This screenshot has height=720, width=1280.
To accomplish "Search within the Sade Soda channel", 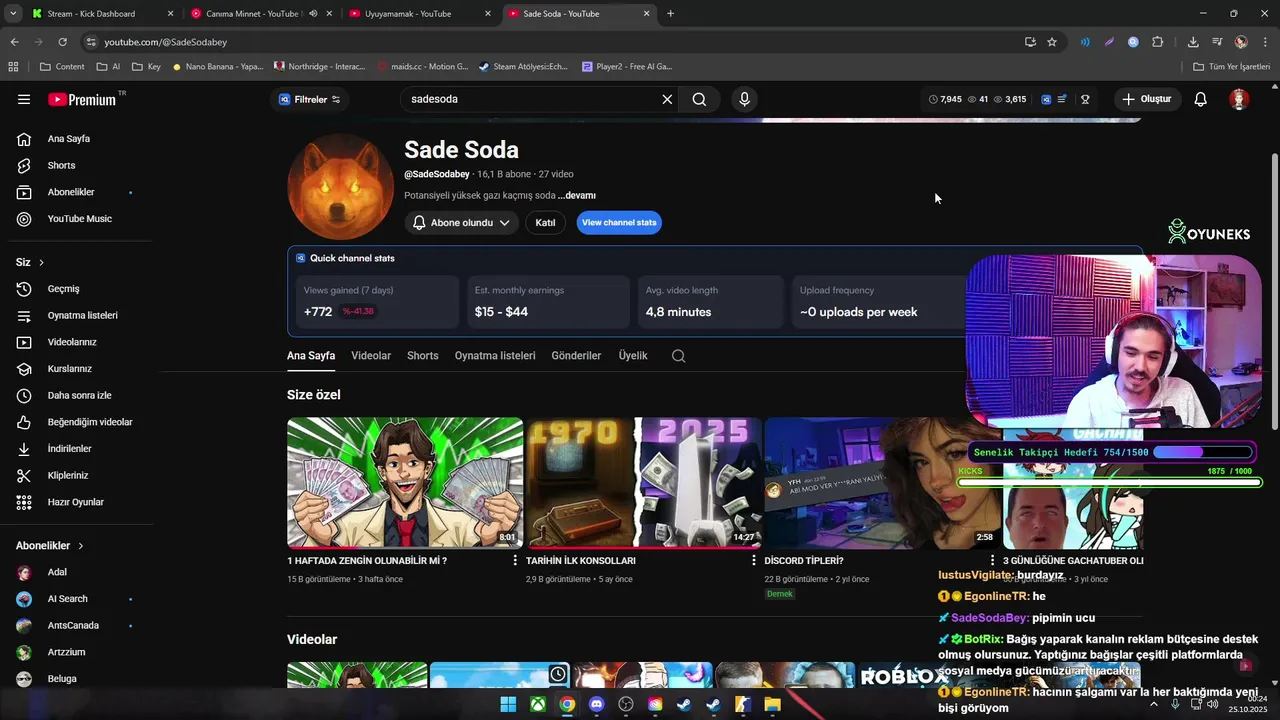I will 678,356.
